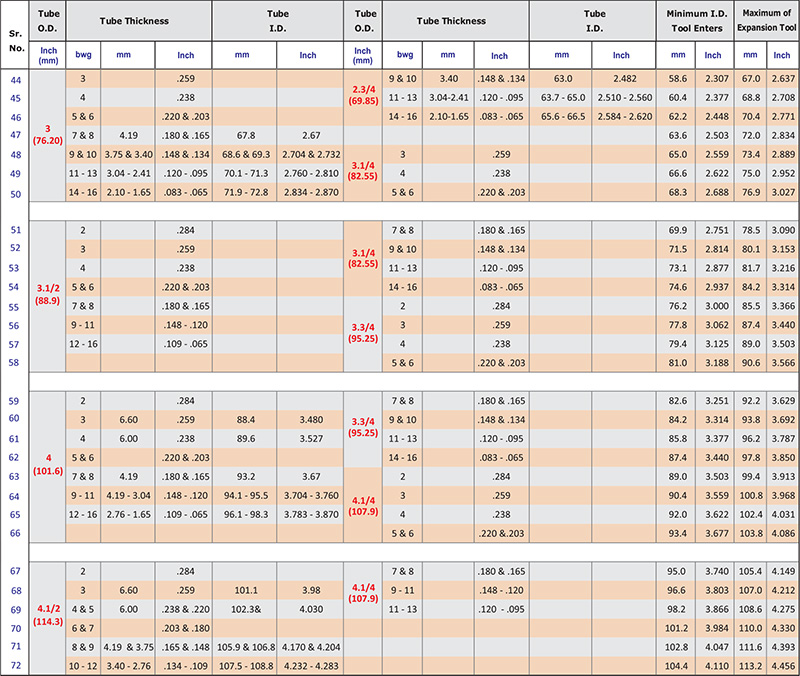Image resolution: width=800 pixels, height=676 pixels.
Task: Click tube O.D. '4 (101.6)'
Action: click(48, 464)
